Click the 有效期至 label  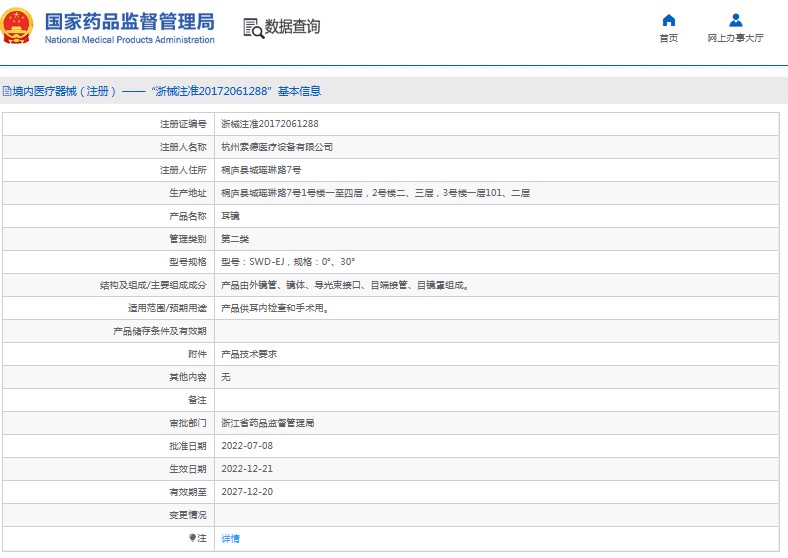188,492
